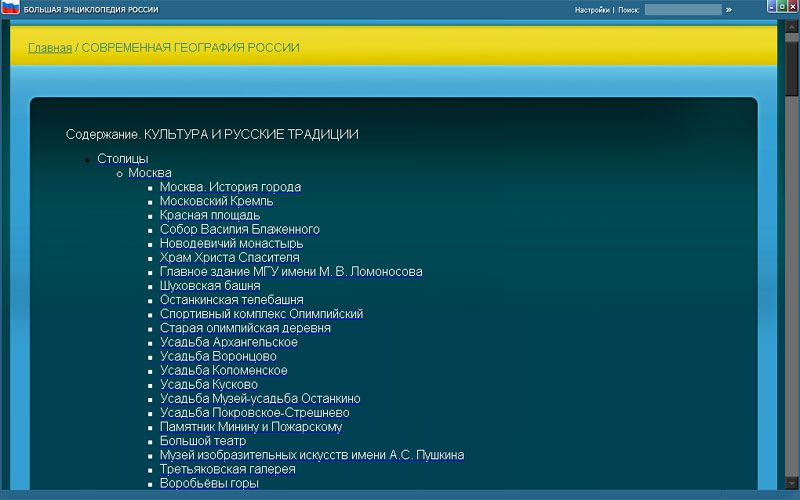Select Красная площадь entry
This screenshot has height=500, width=800.
point(210,215)
